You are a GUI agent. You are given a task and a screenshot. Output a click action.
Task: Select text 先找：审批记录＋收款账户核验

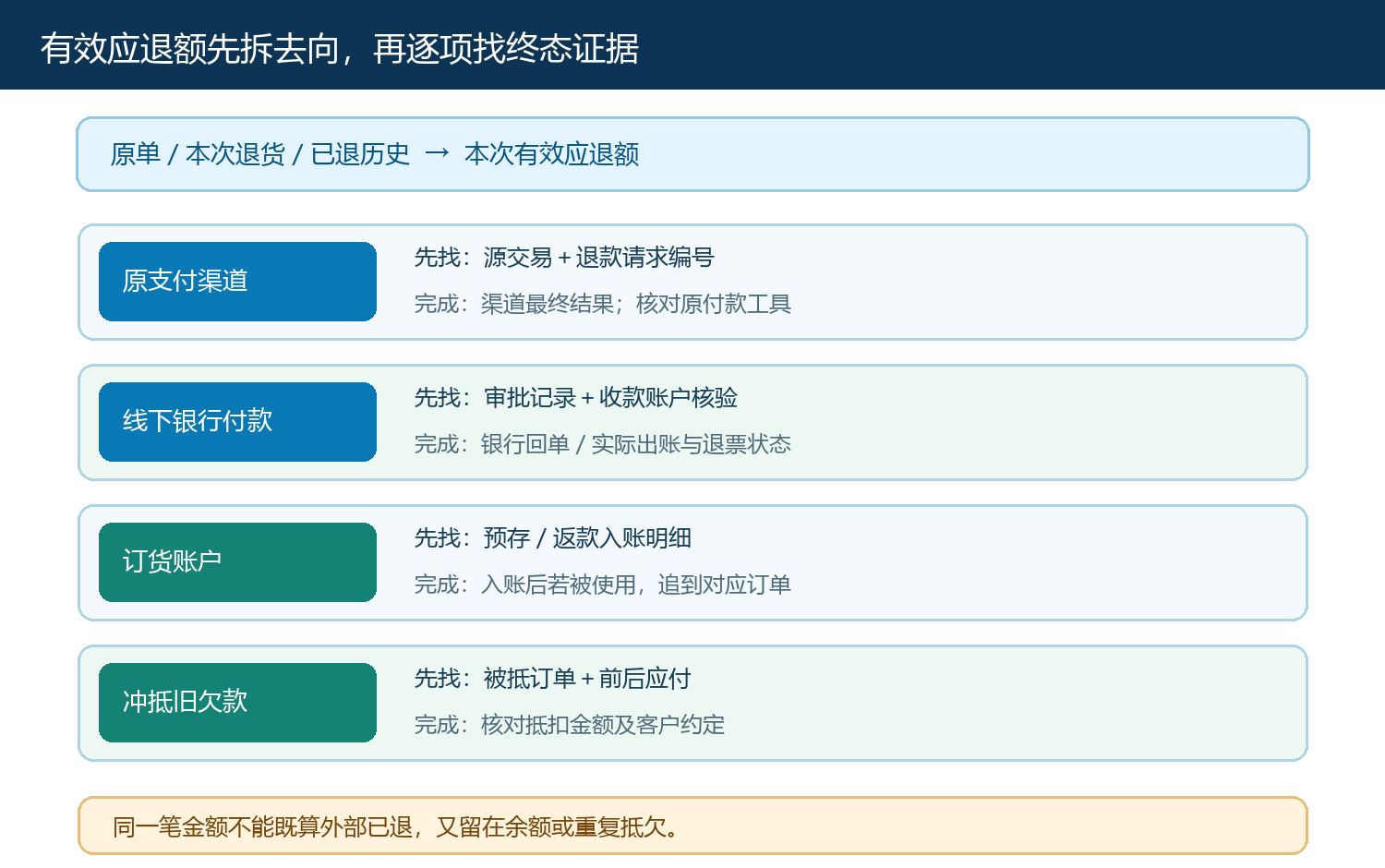(x=576, y=398)
